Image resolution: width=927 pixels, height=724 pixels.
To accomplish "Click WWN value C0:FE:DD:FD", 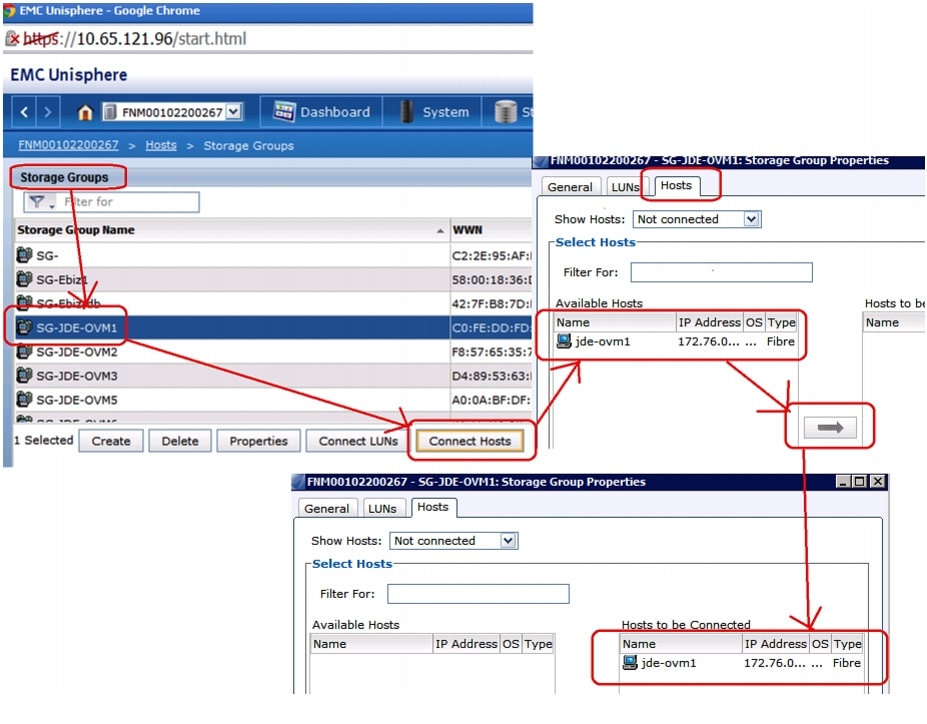I will click(x=491, y=327).
